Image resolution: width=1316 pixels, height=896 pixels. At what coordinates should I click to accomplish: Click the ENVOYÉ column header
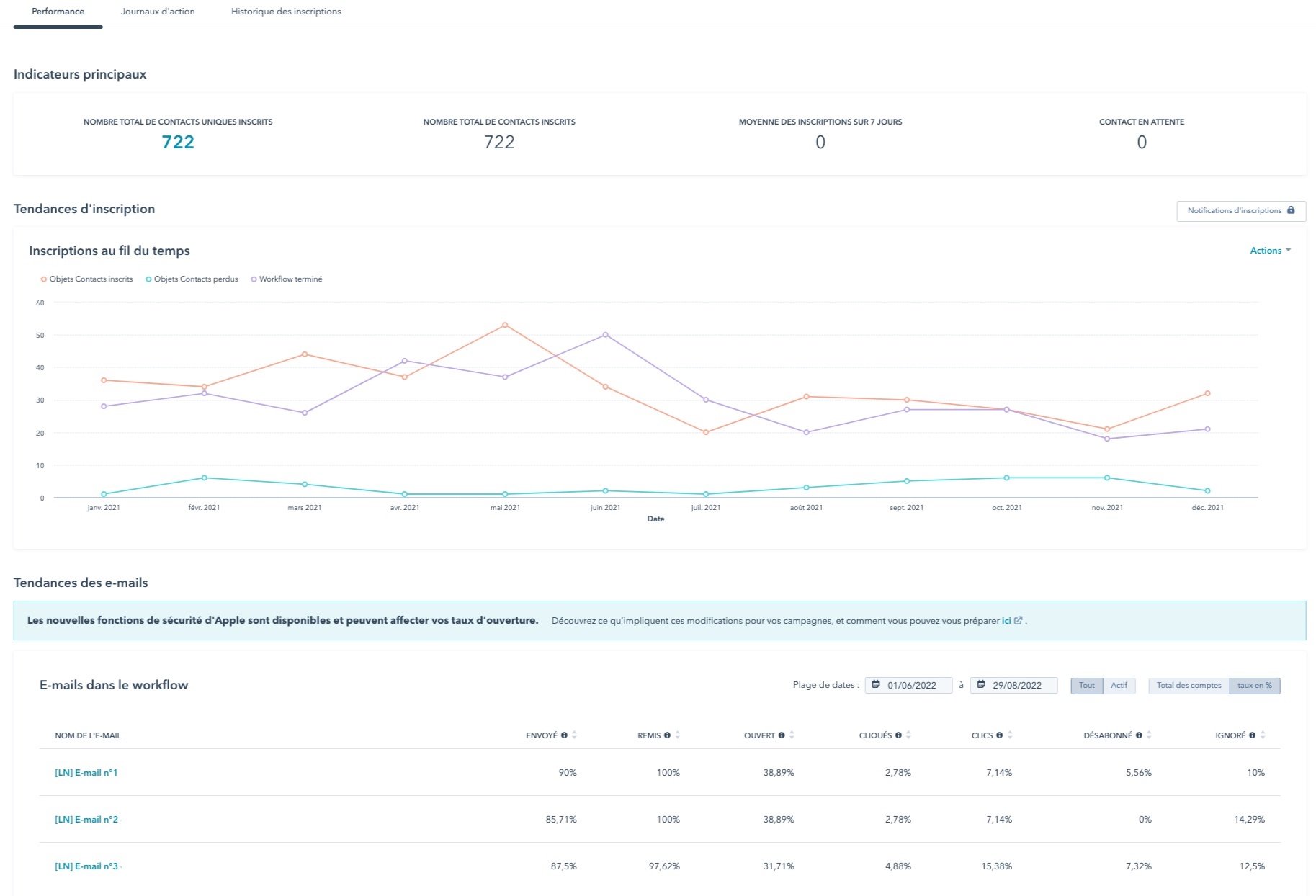(x=542, y=735)
